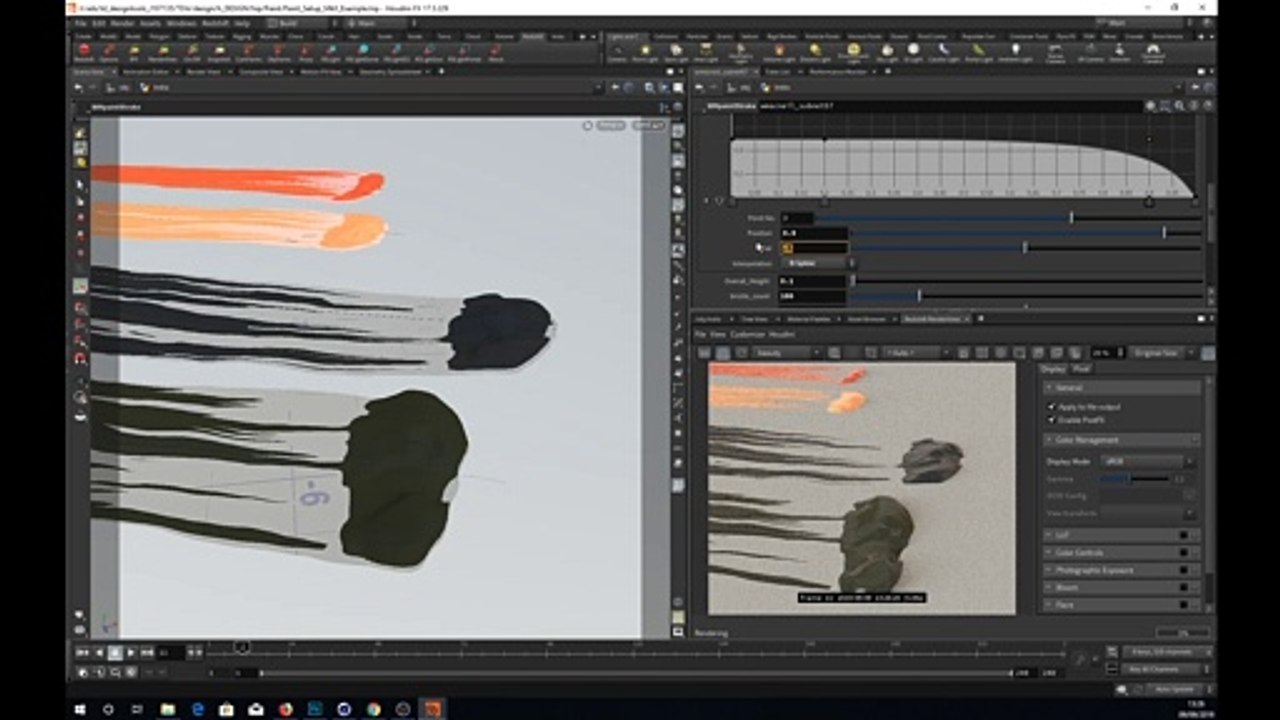1280x720 pixels.
Task: Toggle the Bloom enable checkbox
Action: click(1184, 587)
